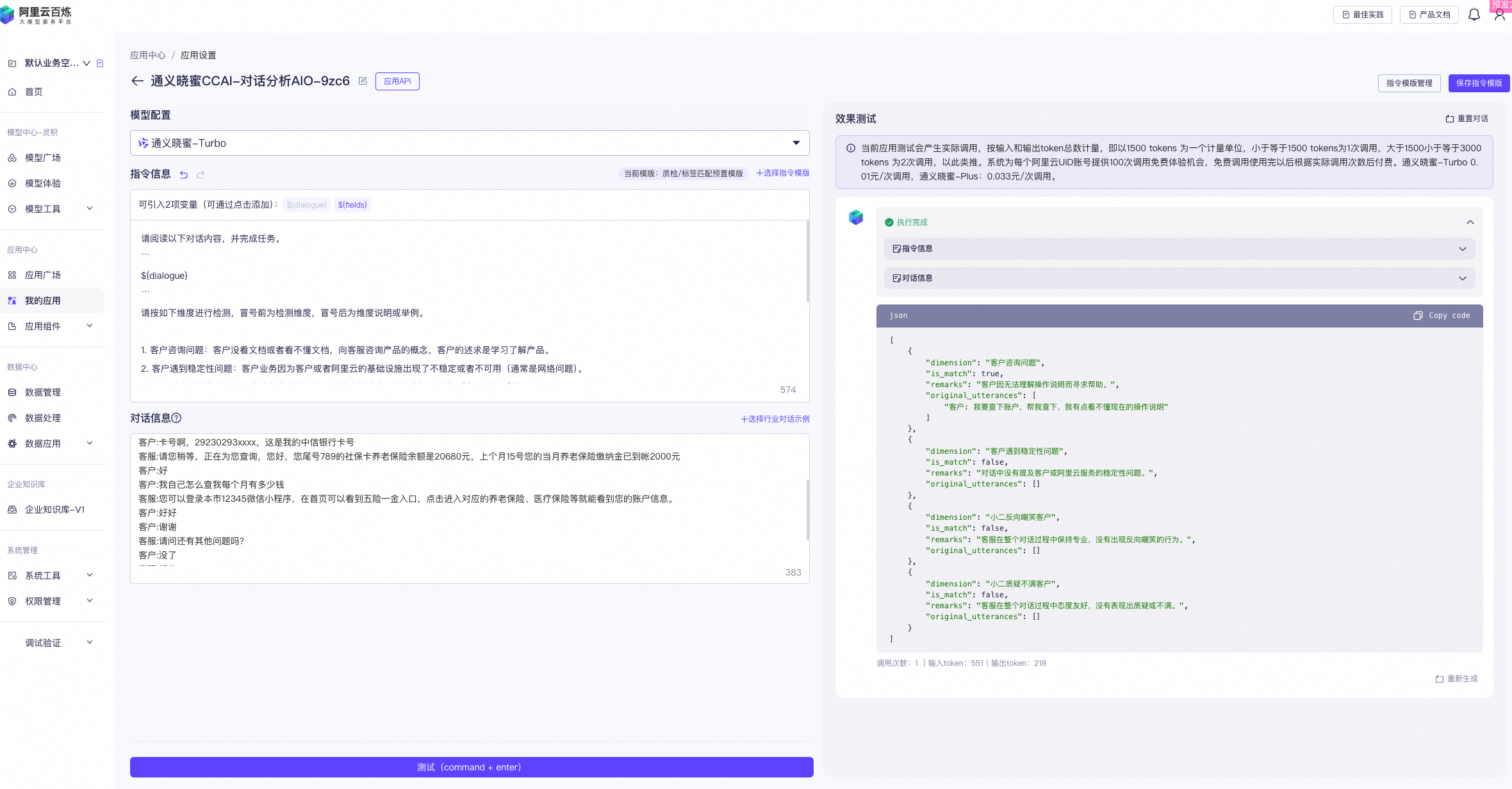Insert the ${dialogue} variable tag
This screenshot has width=1512, height=789.
tap(306, 205)
